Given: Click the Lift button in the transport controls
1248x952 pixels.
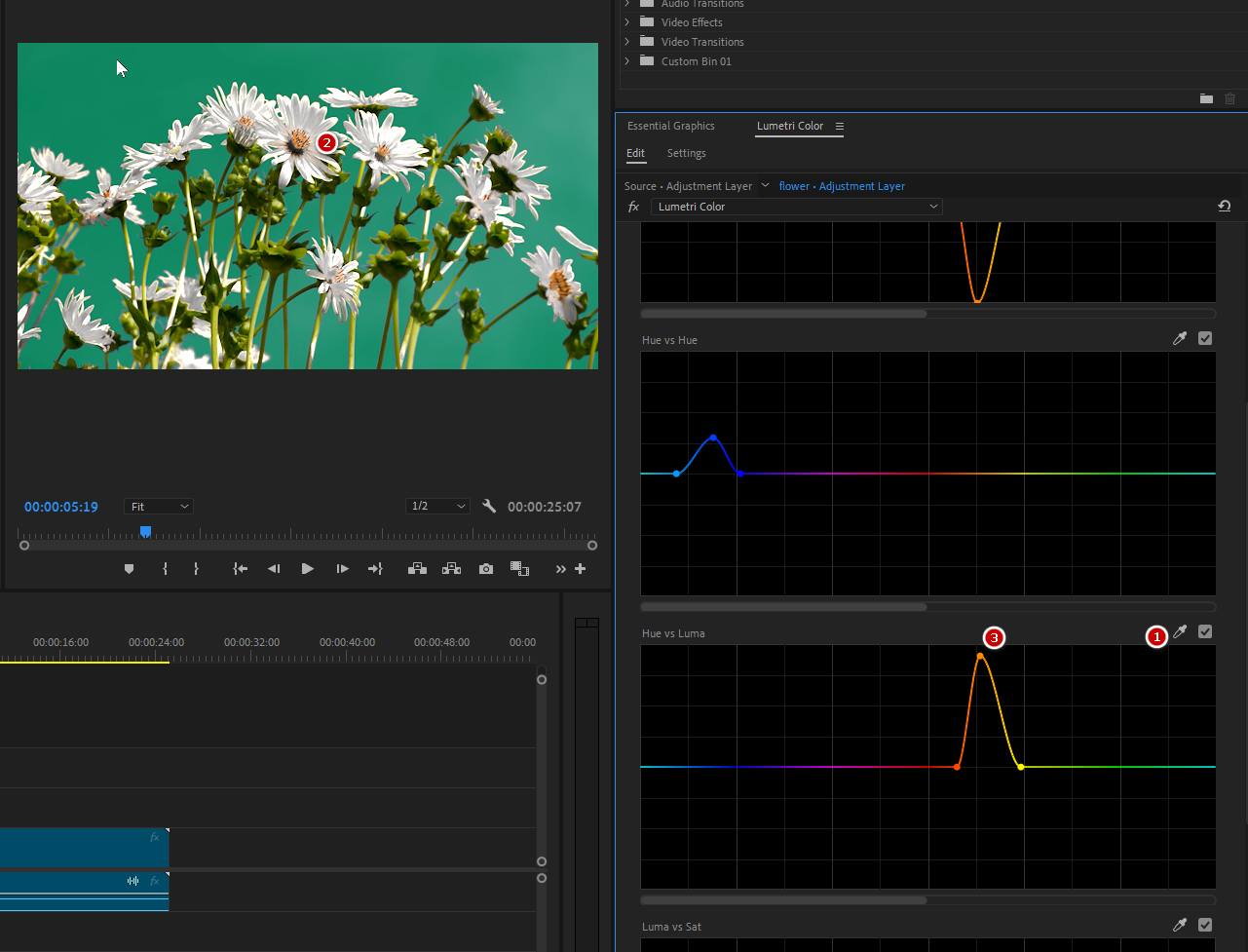Looking at the screenshot, I should [x=417, y=569].
